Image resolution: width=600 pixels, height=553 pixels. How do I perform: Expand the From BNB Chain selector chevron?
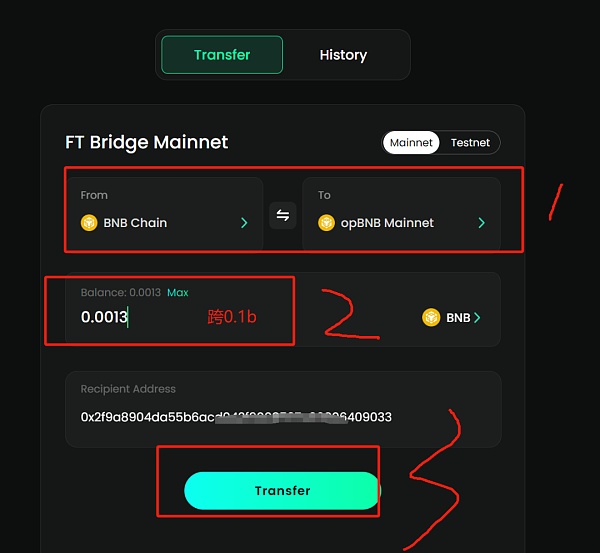pos(244,223)
